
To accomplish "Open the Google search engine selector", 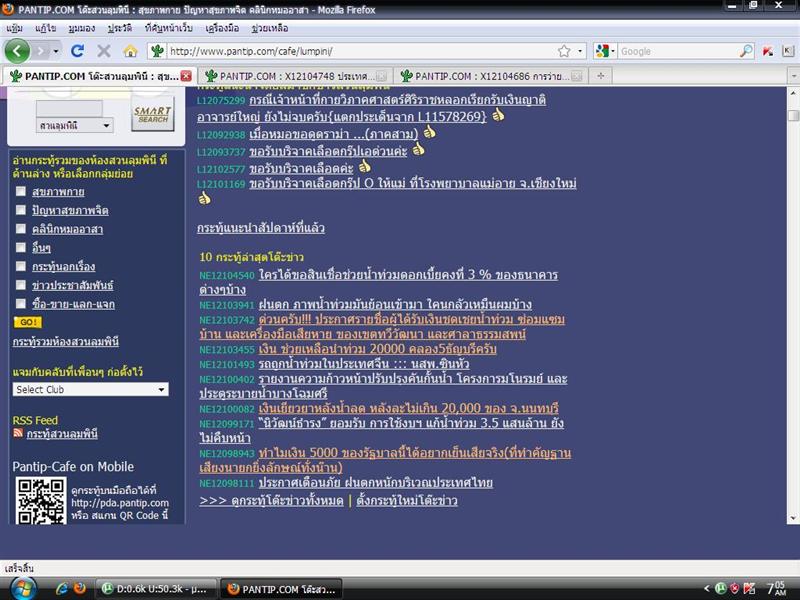I will pos(605,51).
